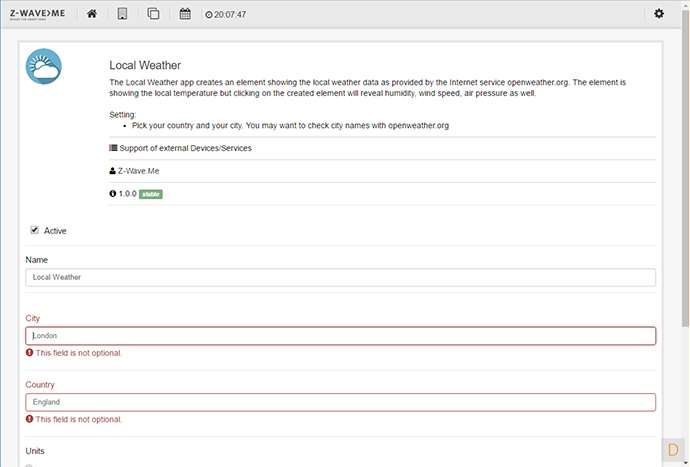This screenshot has height=467, width=690.
Task: Click the Country field label
Action: coord(40,385)
